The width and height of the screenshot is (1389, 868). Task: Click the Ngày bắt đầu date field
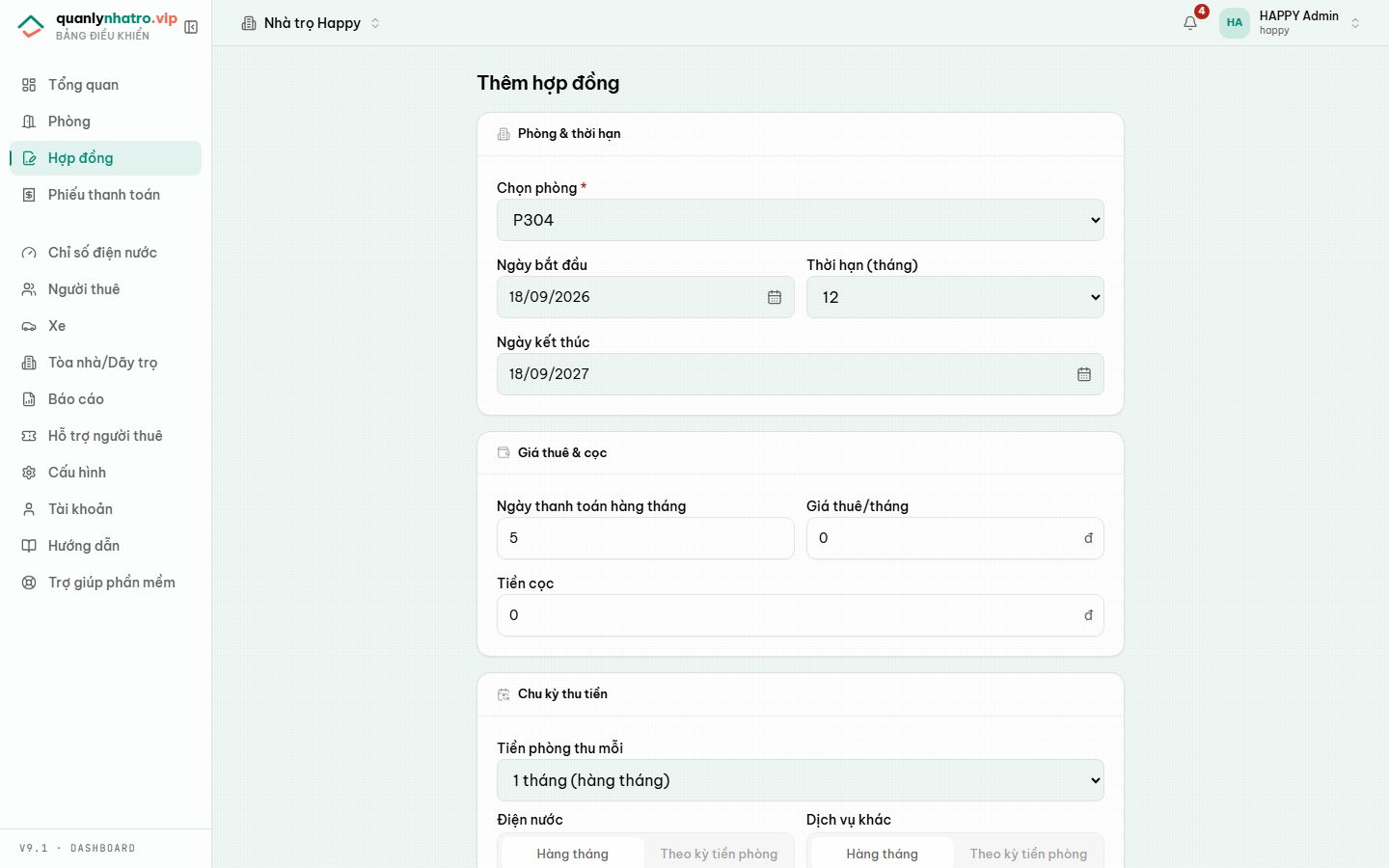point(645,297)
